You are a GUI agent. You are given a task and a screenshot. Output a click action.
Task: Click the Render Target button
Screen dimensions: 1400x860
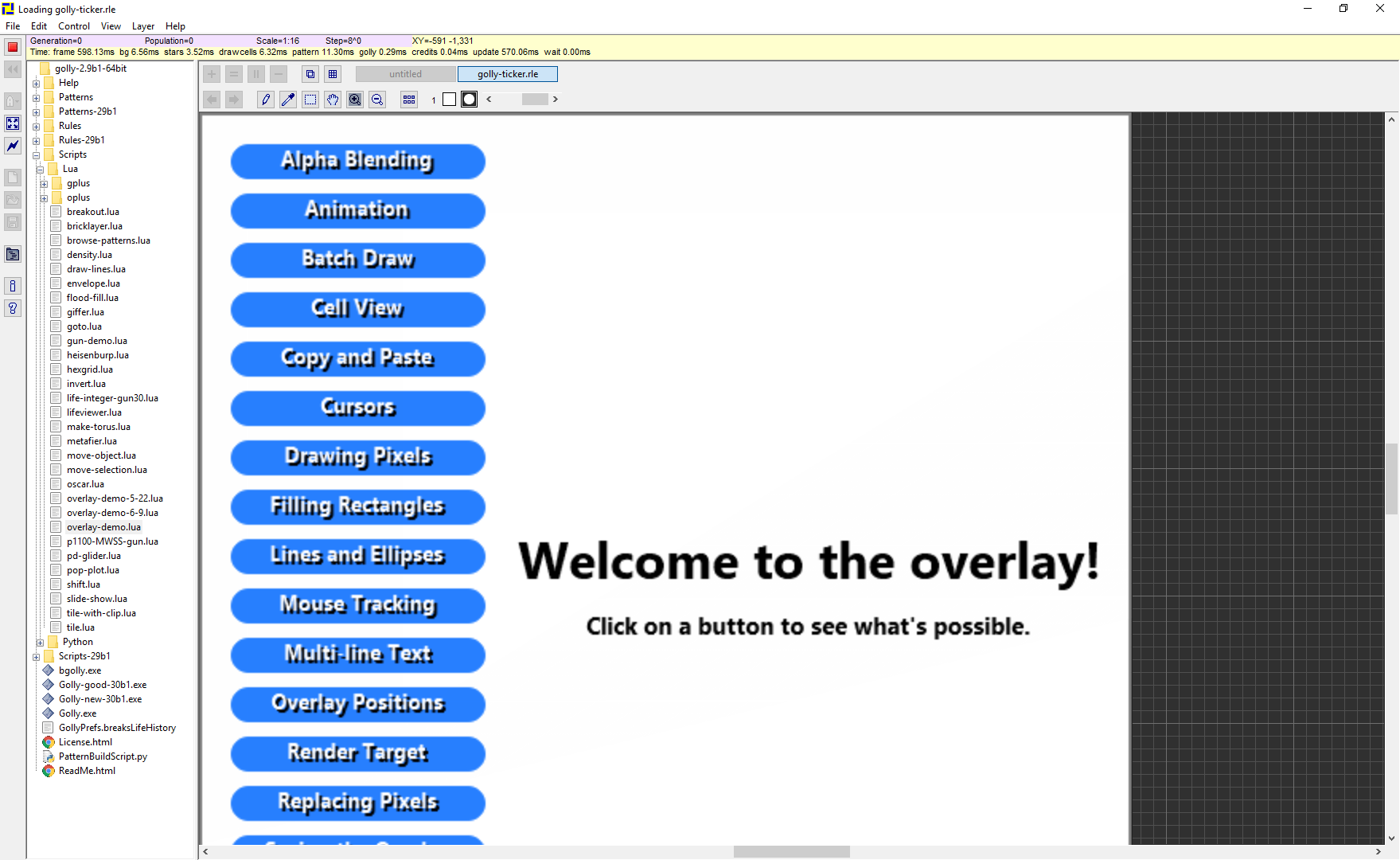(357, 754)
